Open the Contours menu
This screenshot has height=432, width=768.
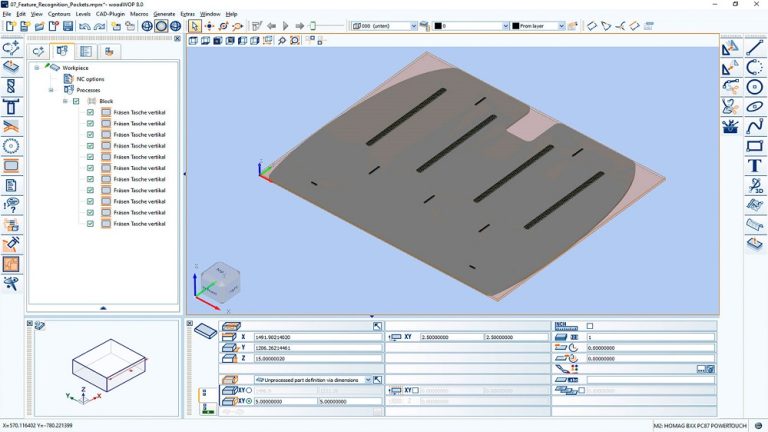(x=59, y=14)
